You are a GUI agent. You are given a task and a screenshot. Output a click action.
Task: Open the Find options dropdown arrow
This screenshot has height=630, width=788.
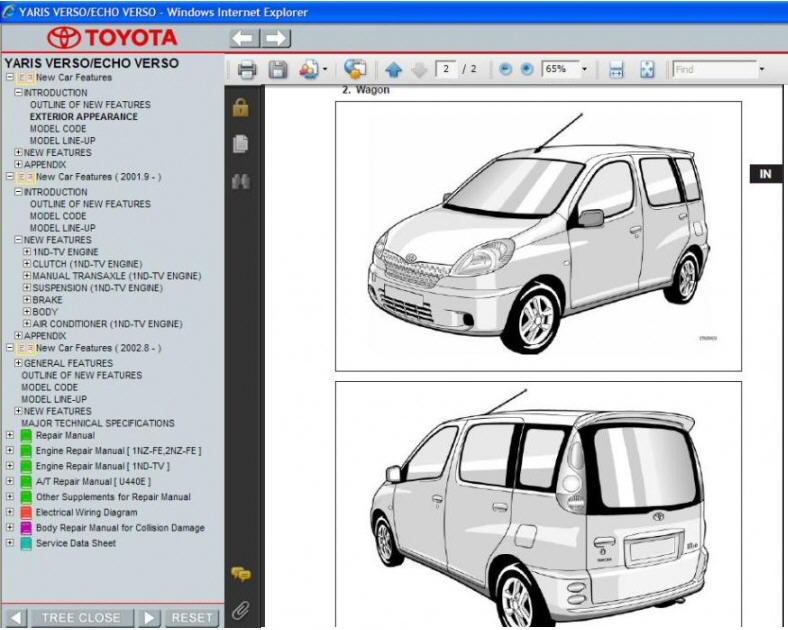point(762,69)
